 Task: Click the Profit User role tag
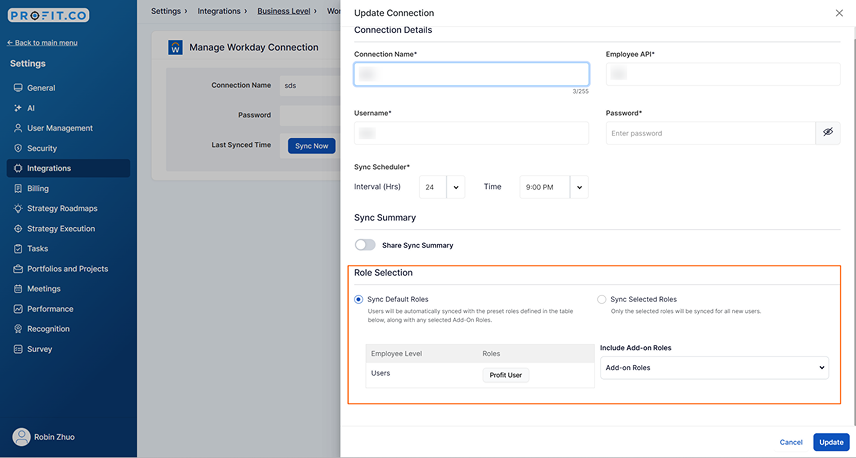(x=506, y=375)
